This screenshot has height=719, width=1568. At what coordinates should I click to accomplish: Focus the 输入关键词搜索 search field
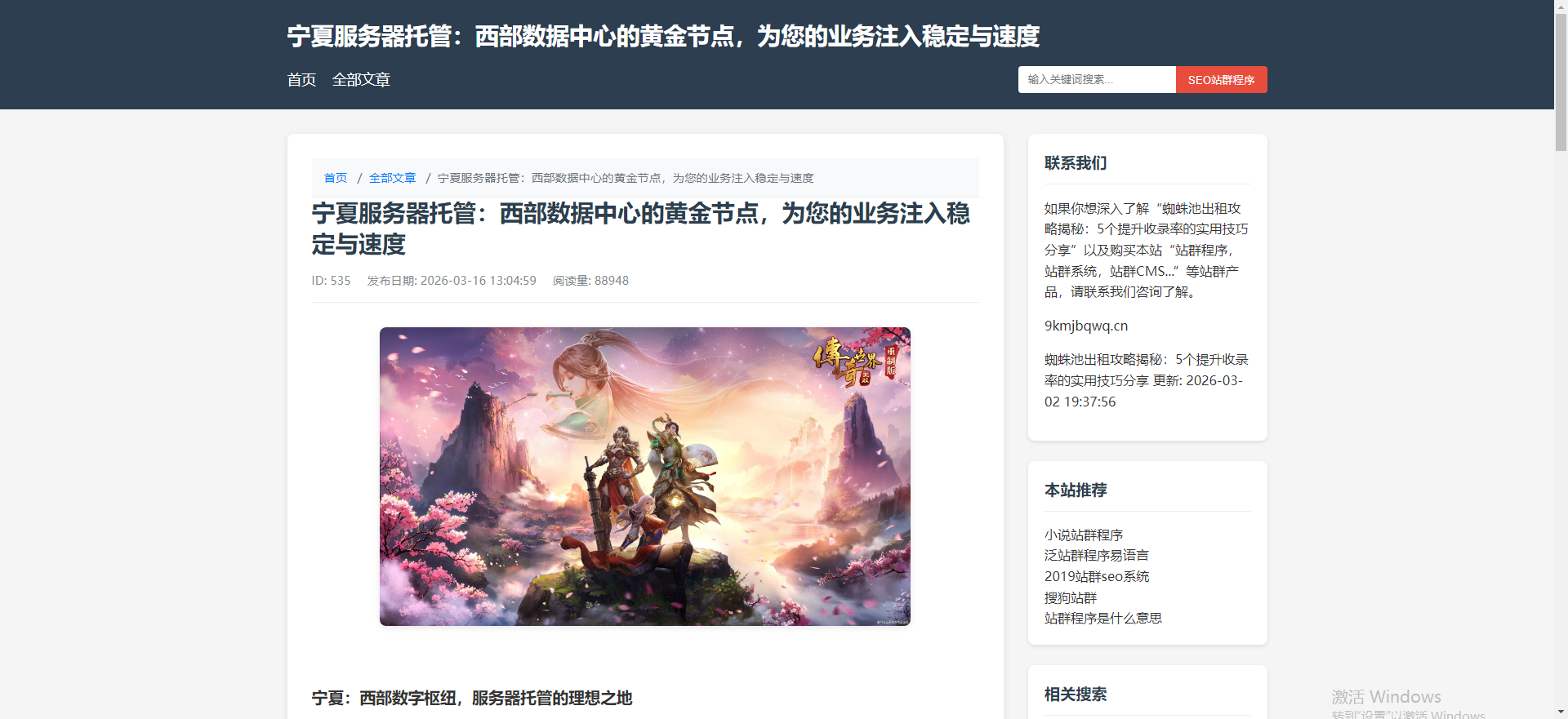[1097, 80]
